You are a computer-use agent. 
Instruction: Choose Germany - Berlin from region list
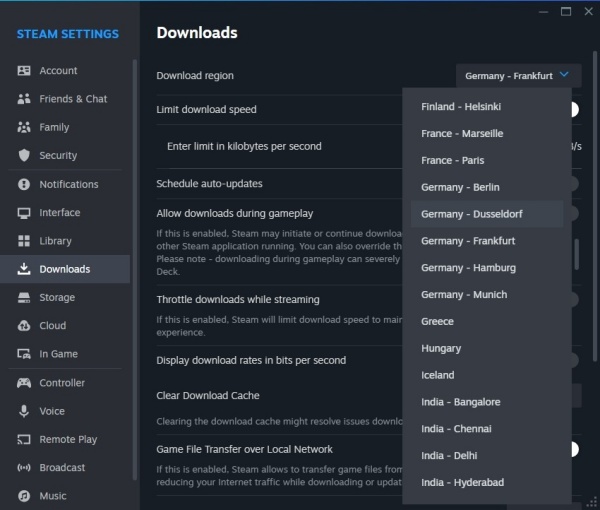(487, 187)
